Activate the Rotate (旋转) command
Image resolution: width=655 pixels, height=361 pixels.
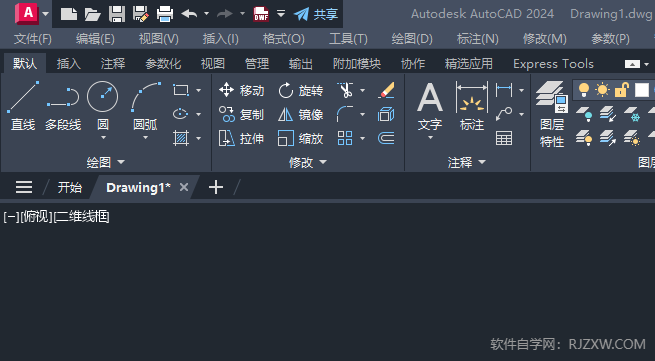coord(300,90)
